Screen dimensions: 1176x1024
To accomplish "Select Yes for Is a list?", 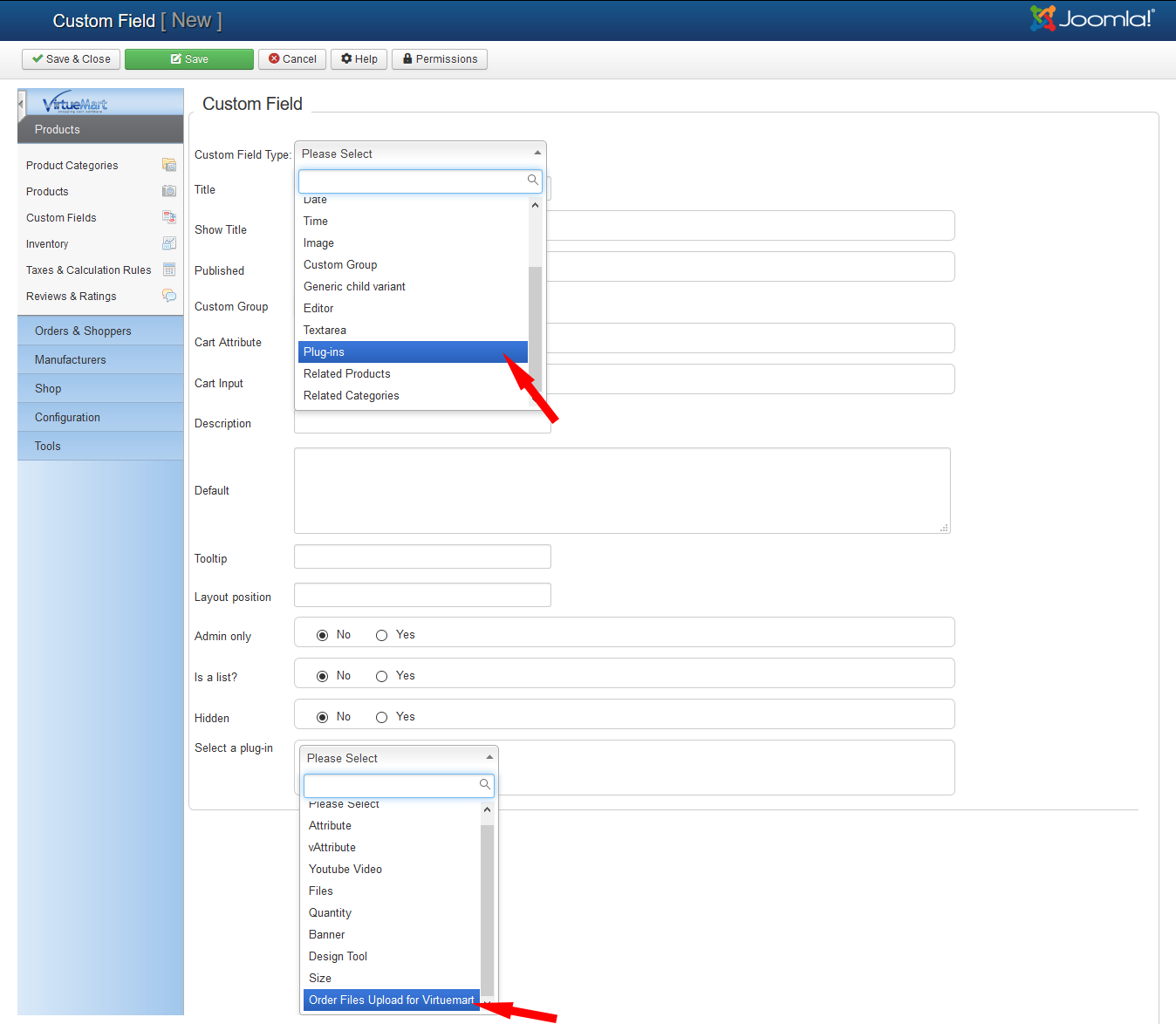I will pyautogui.click(x=381, y=676).
